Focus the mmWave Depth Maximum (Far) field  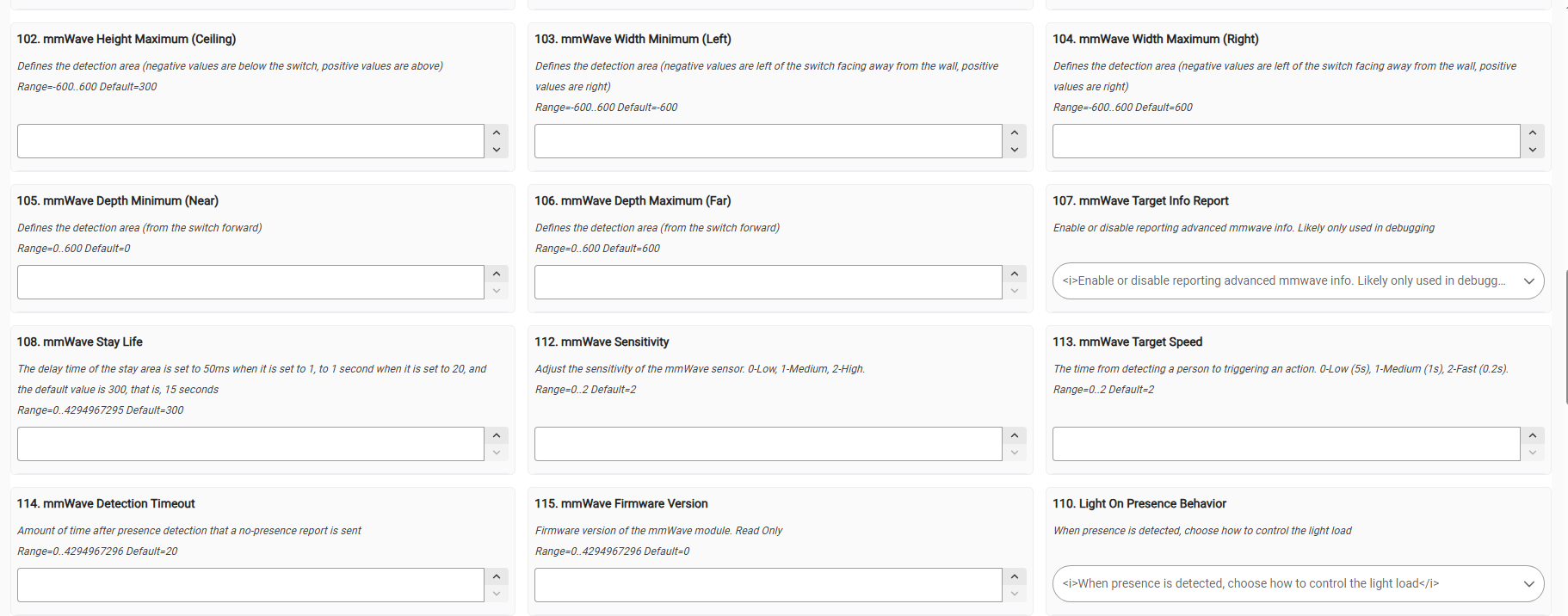[768, 282]
